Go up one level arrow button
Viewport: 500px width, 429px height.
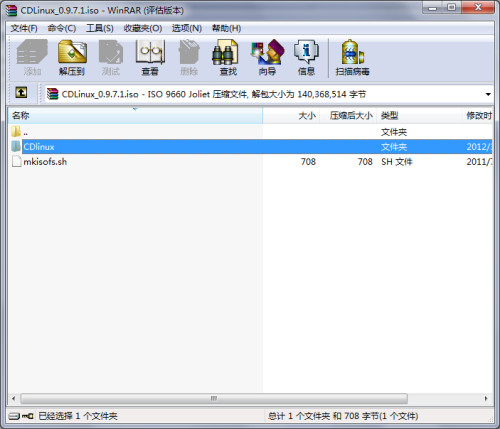(x=21, y=92)
